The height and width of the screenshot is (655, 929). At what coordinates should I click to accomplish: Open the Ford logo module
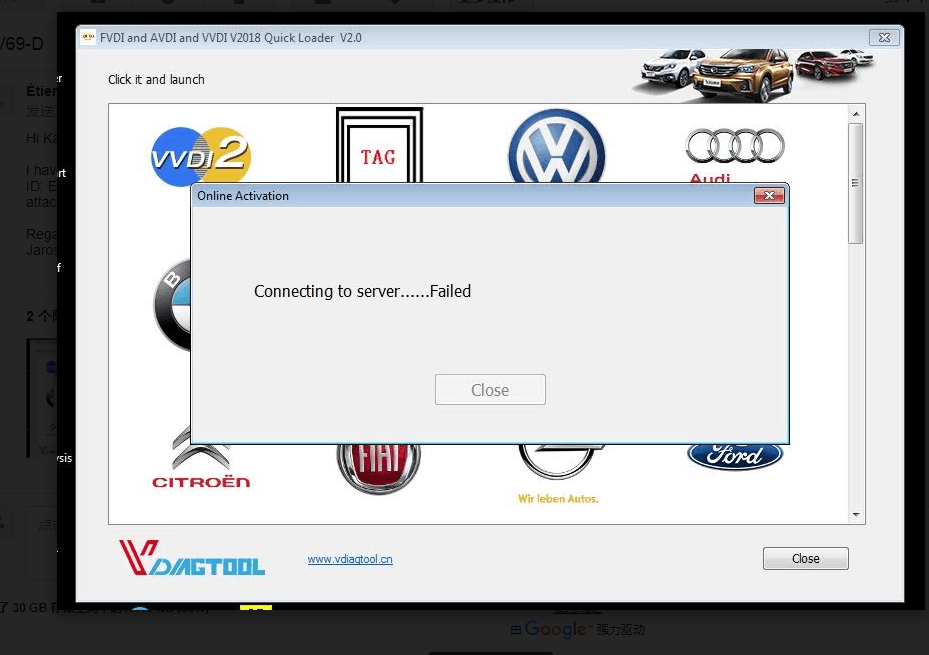[x=735, y=456]
